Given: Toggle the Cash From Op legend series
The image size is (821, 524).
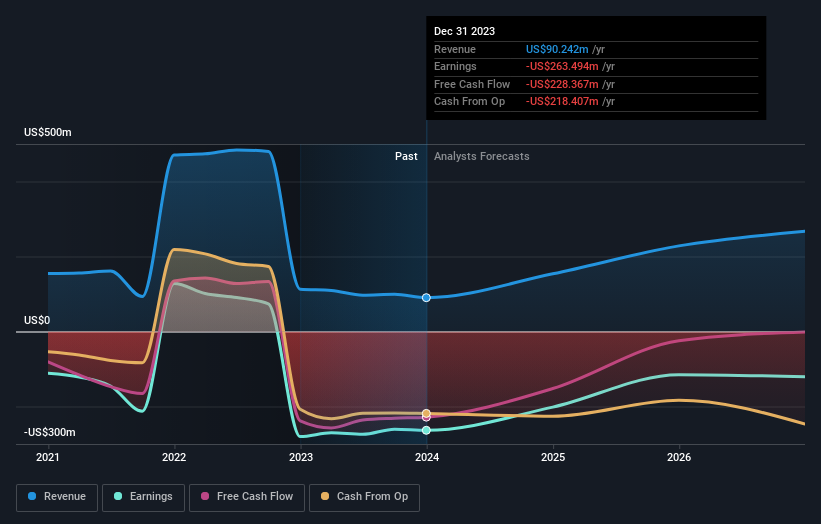Looking at the screenshot, I should tap(364, 497).
